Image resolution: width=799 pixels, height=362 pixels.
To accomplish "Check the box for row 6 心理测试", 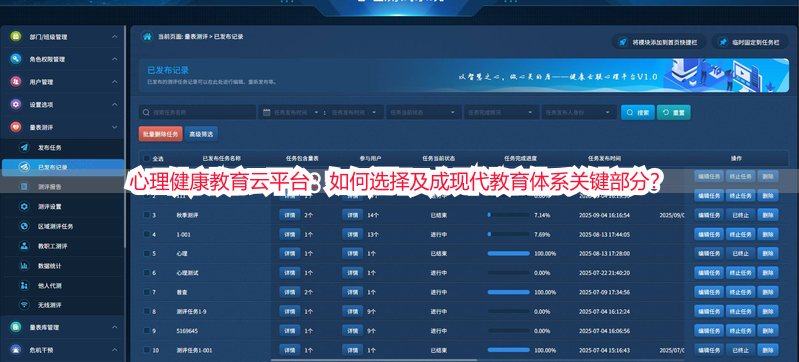I will click(147, 273).
